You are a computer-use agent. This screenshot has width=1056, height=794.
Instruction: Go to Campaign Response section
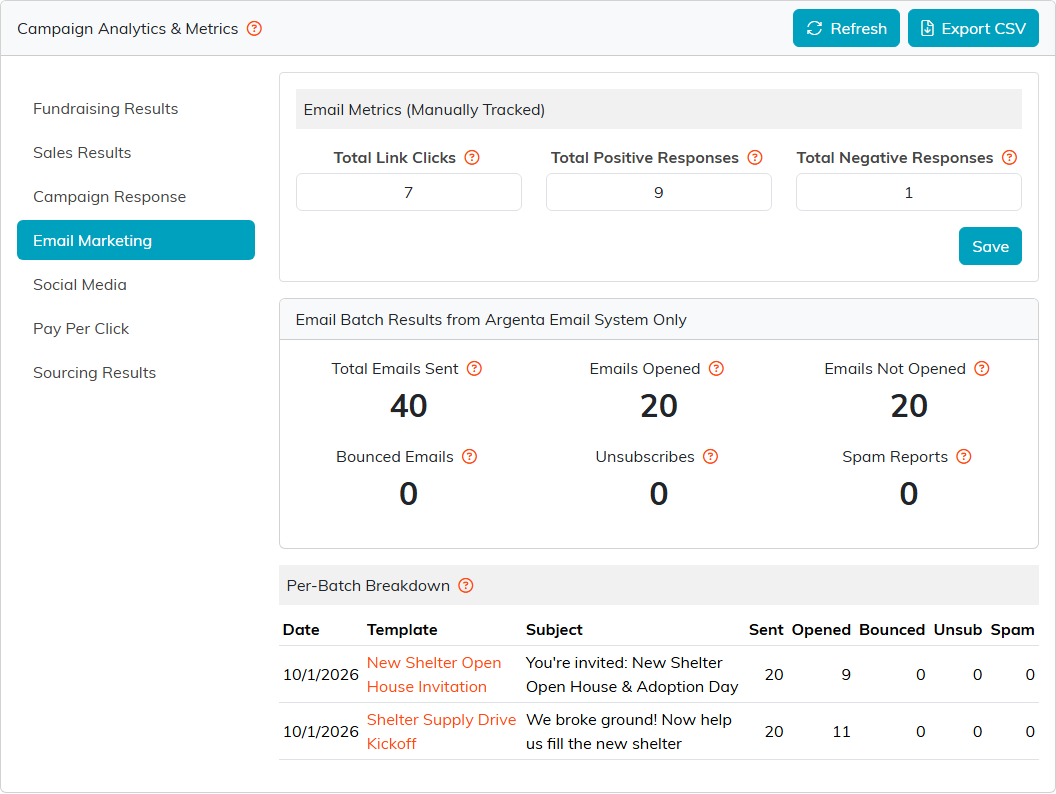point(135,197)
